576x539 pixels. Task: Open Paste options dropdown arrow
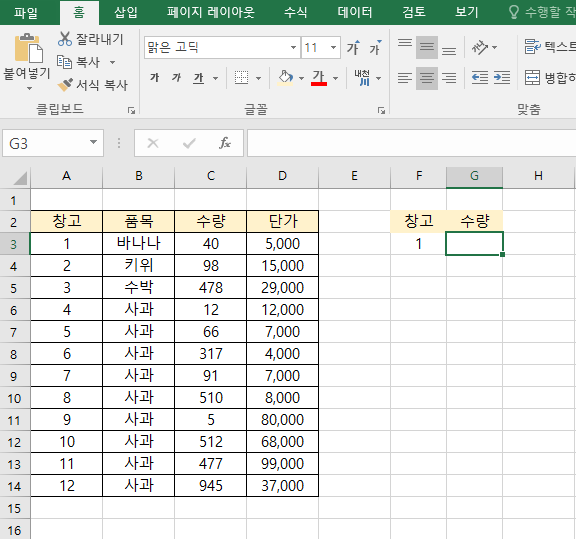click(x=29, y=89)
